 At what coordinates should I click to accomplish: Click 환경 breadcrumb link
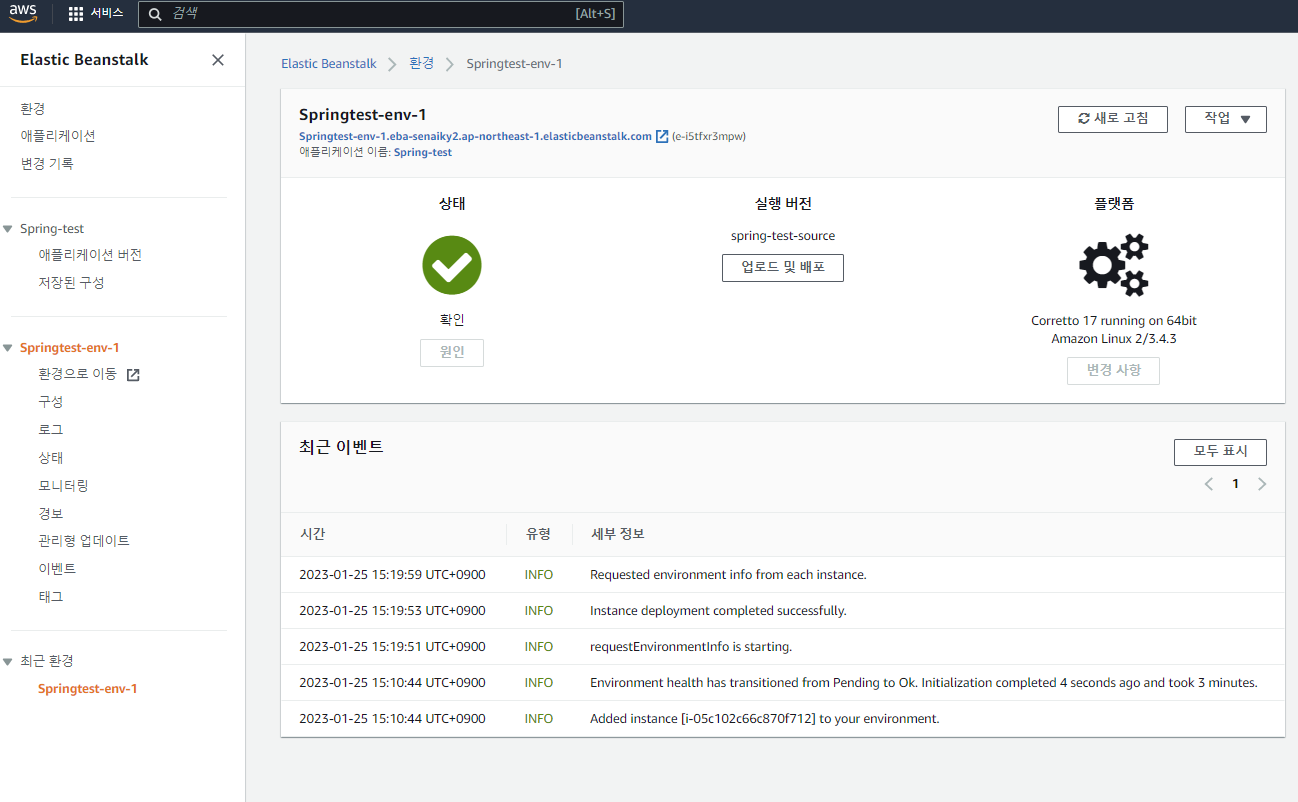pyautogui.click(x=422, y=63)
